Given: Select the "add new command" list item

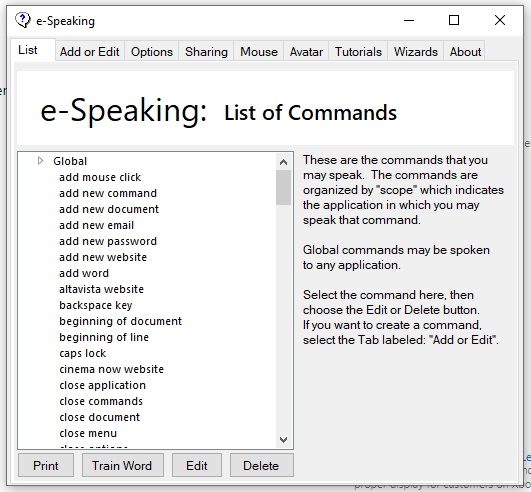Looking at the screenshot, I should click(108, 193).
